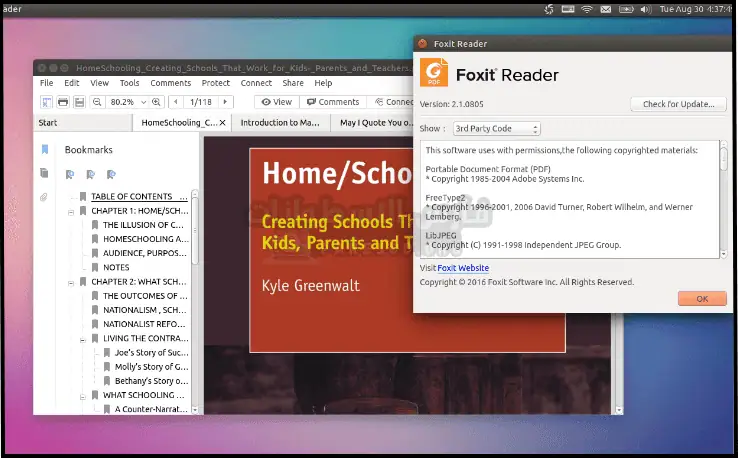This screenshot has height=458, width=738.
Task: Switch to the Introduction to Ma... tab
Action: pyautogui.click(x=280, y=123)
